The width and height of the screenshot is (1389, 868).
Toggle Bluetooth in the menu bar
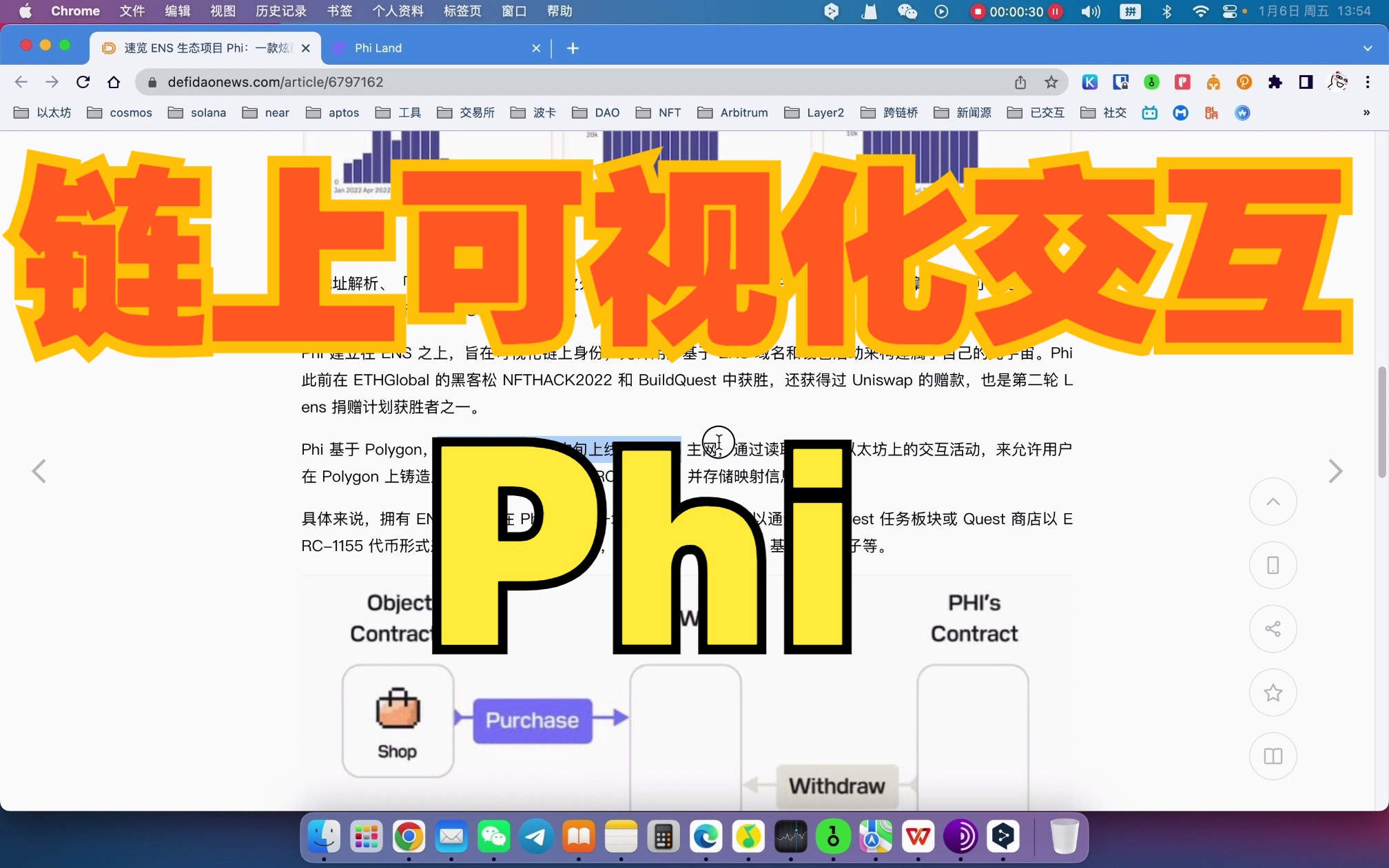[1166, 11]
